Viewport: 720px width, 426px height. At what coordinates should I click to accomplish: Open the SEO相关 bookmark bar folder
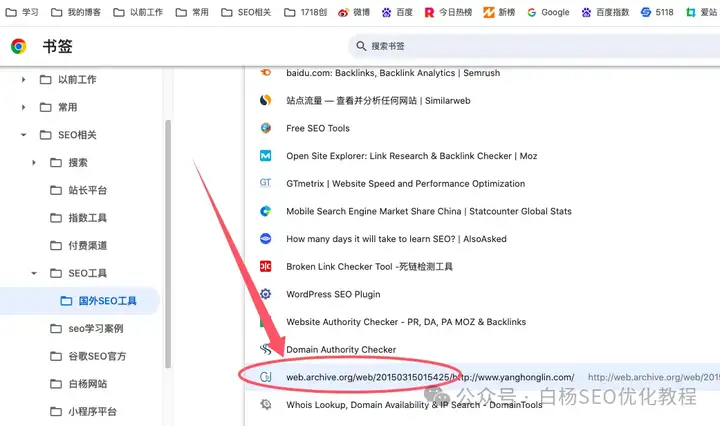(246, 12)
